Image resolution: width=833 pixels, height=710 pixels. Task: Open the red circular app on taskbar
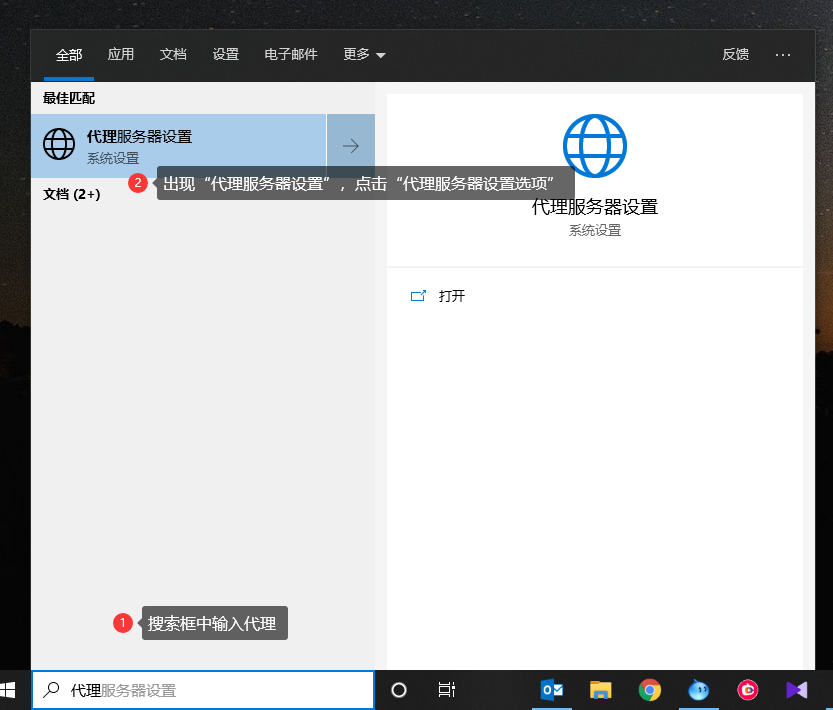point(748,690)
